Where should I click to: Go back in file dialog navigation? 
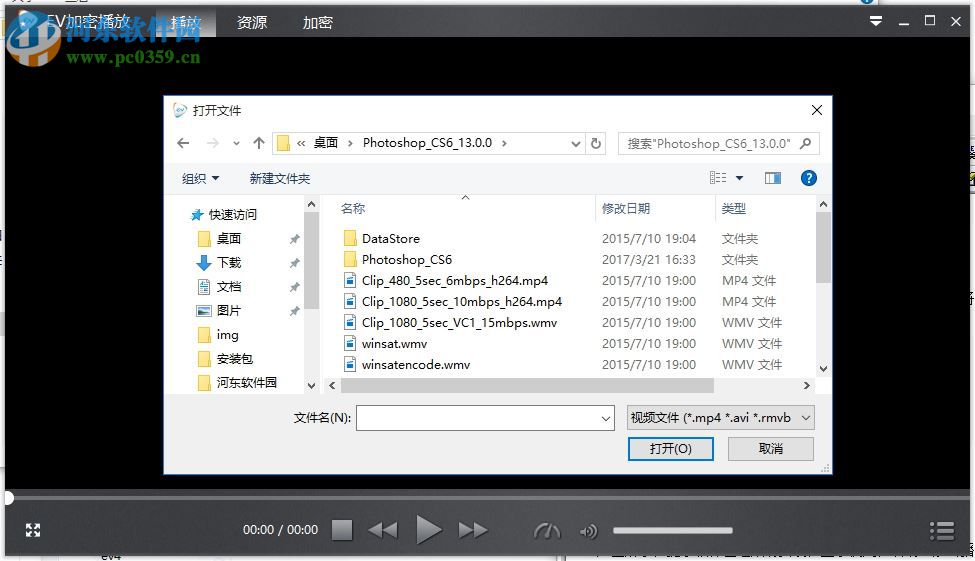tap(183, 143)
